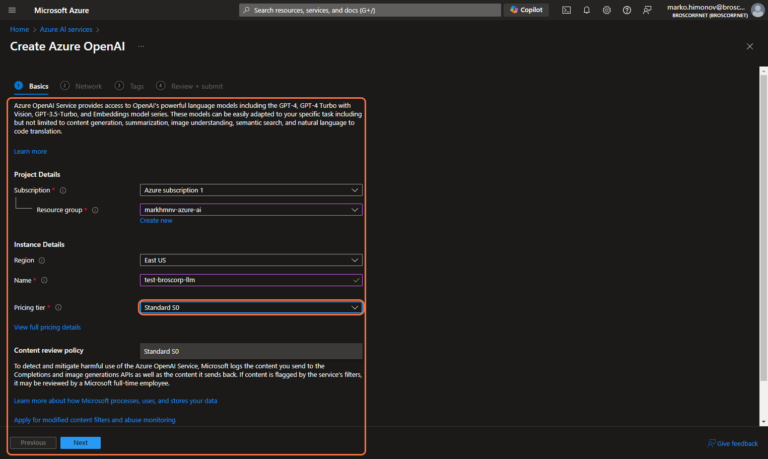Click the Content review policy field

click(251, 351)
